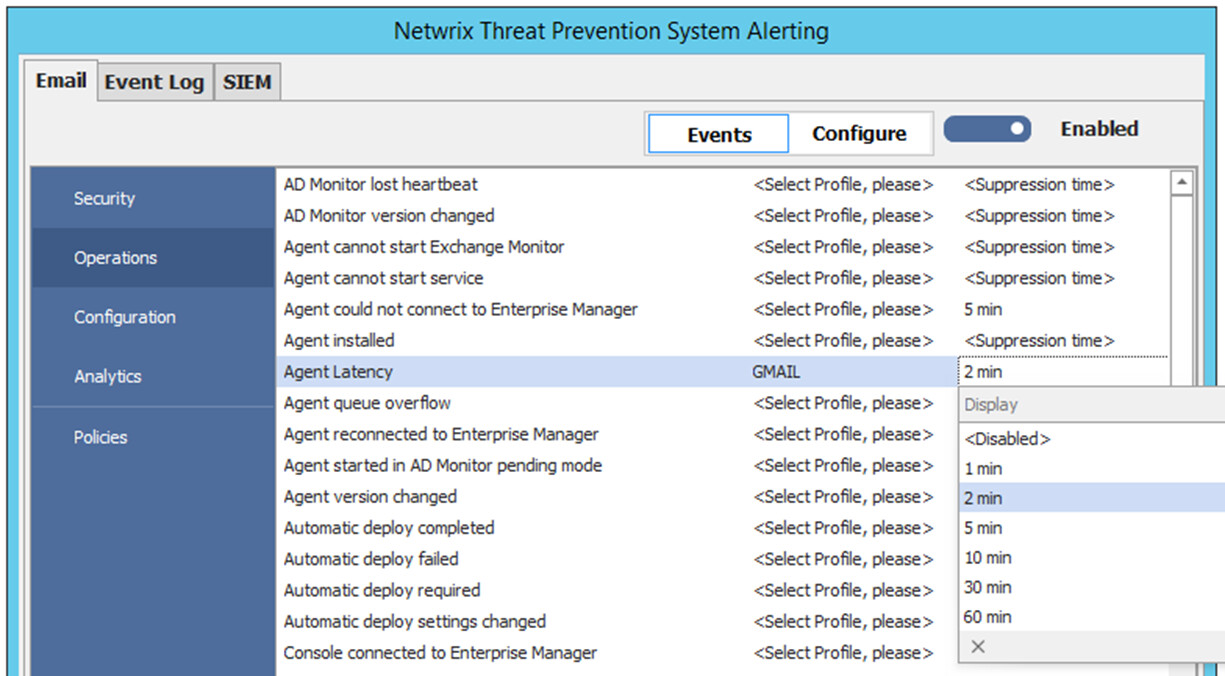This screenshot has width=1225, height=676.
Task: Select the Configuration sidebar category
Action: [x=125, y=317]
